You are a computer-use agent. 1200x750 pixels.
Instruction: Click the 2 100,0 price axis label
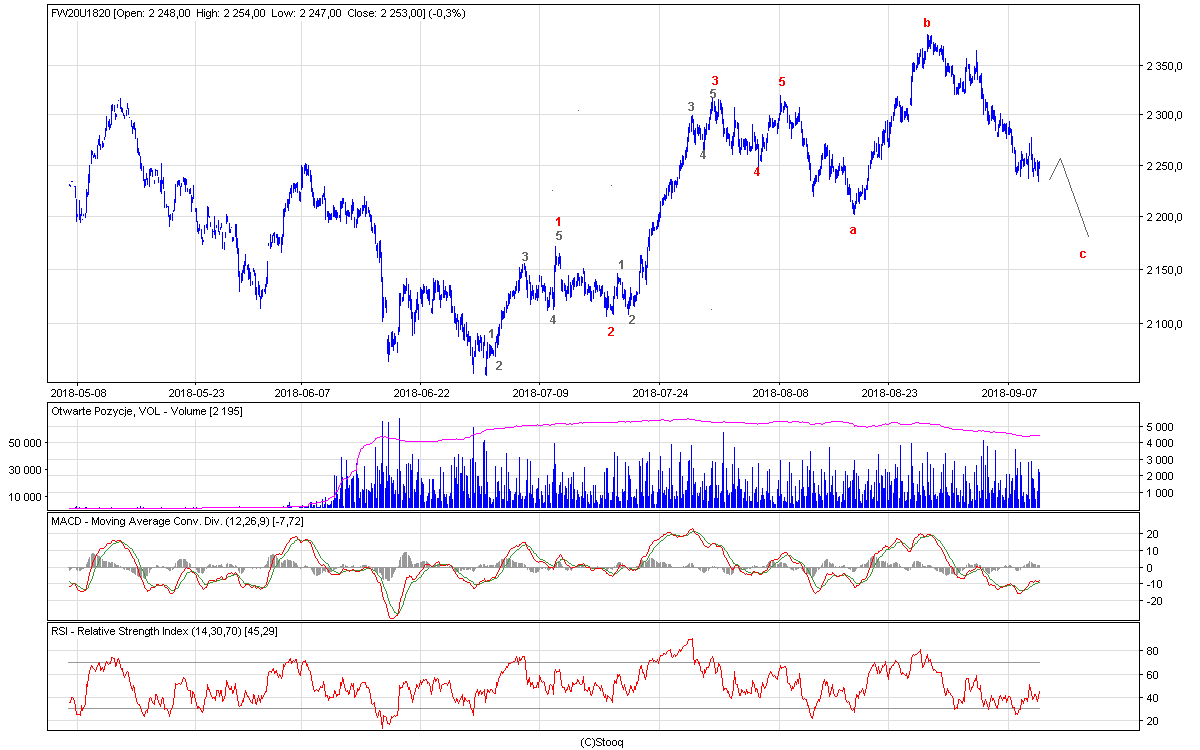[1163, 324]
